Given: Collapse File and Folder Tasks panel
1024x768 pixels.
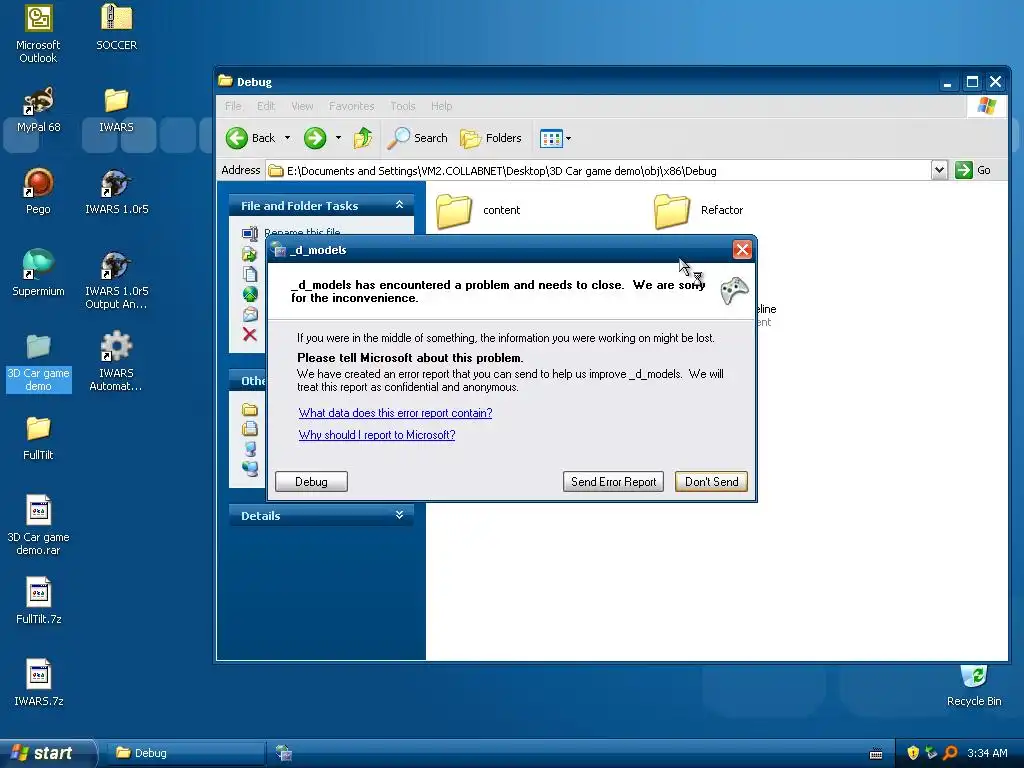Looking at the screenshot, I should [399, 205].
